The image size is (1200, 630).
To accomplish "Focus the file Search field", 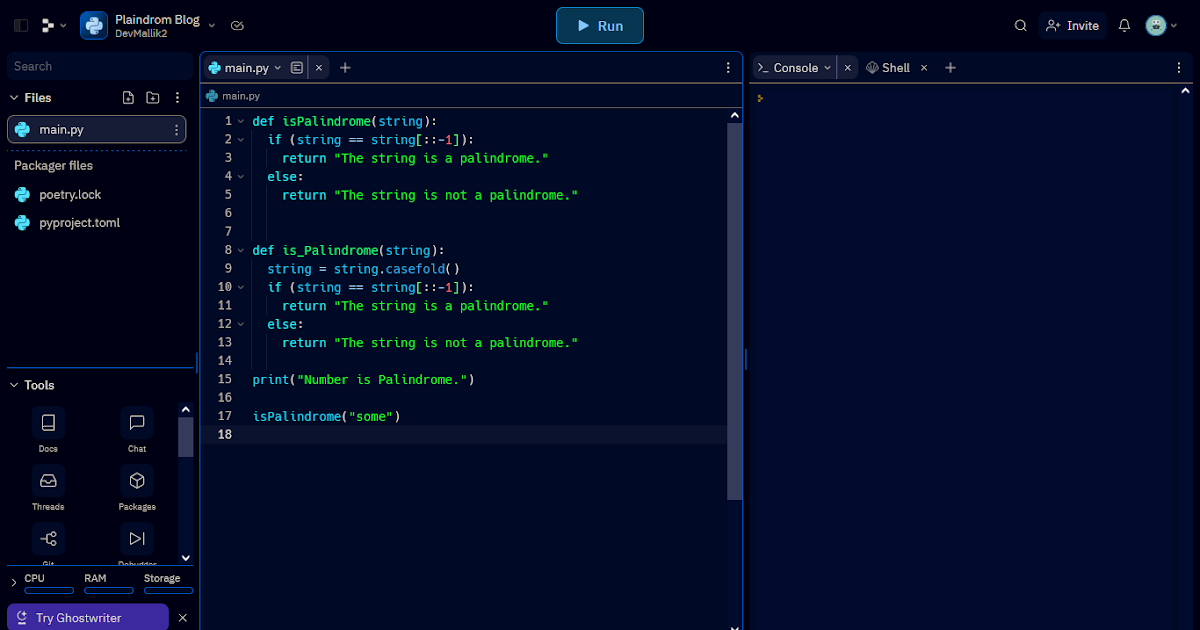I will [x=99, y=66].
